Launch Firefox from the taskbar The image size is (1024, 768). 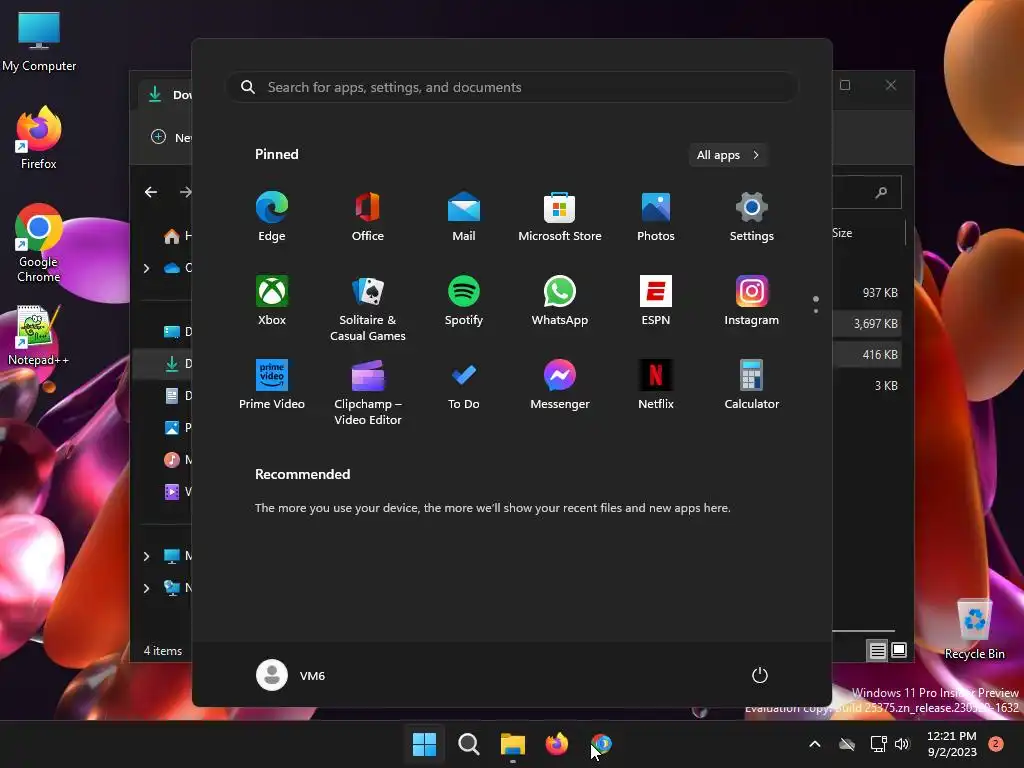[x=556, y=744]
